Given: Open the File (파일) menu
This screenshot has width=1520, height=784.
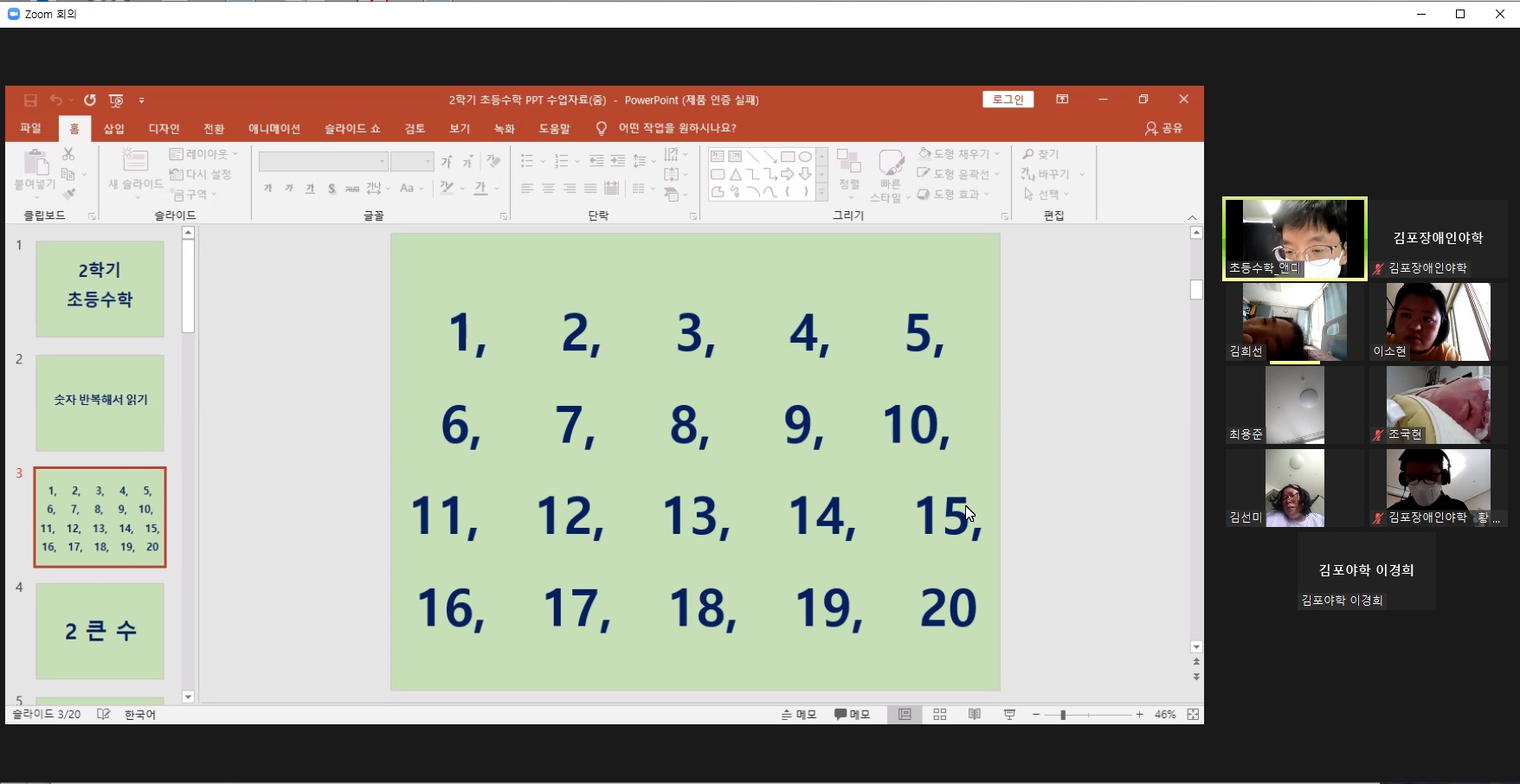Looking at the screenshot, I should (x=30, y=128).
